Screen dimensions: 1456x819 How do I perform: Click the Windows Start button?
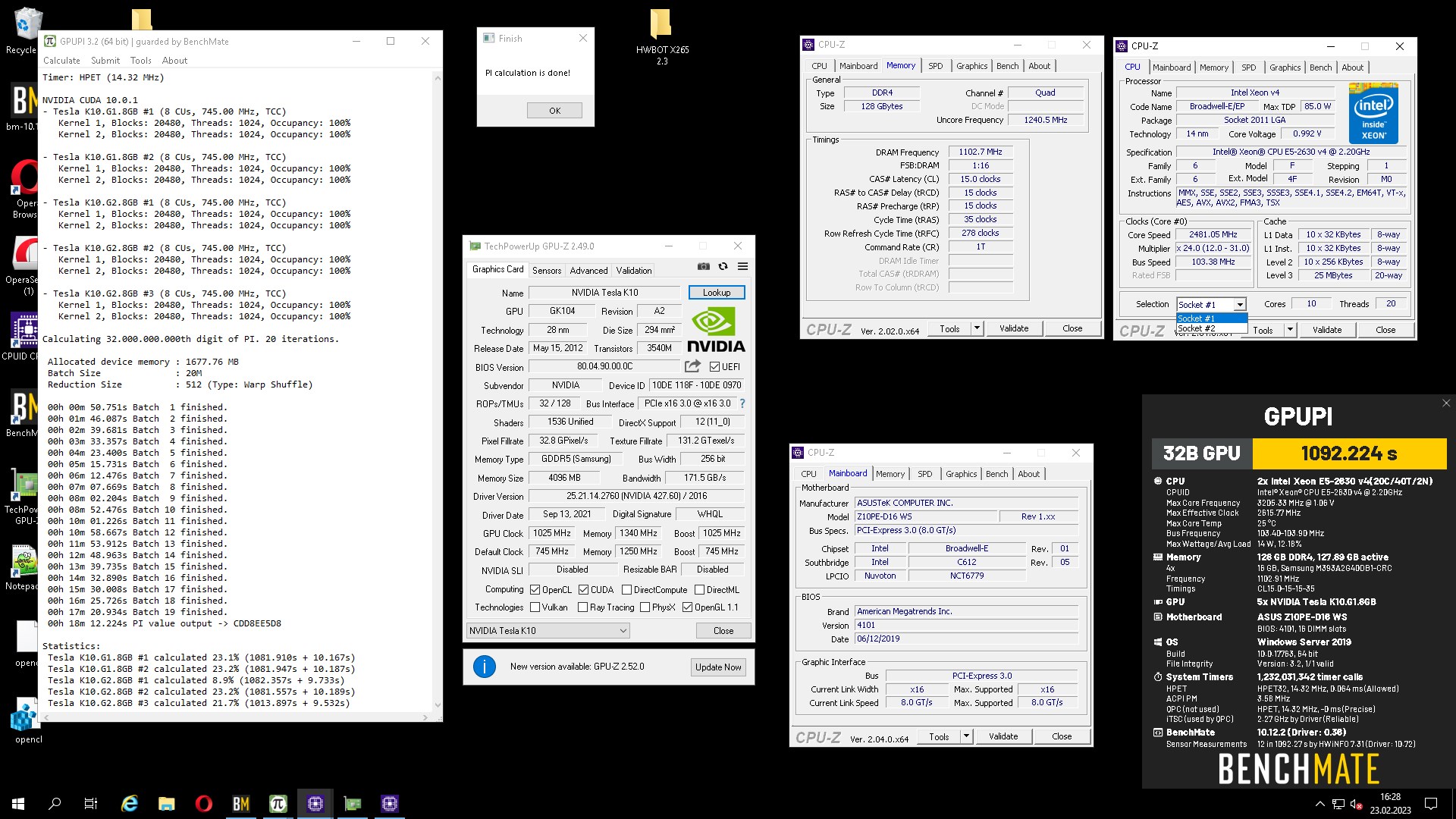(18, 804)
